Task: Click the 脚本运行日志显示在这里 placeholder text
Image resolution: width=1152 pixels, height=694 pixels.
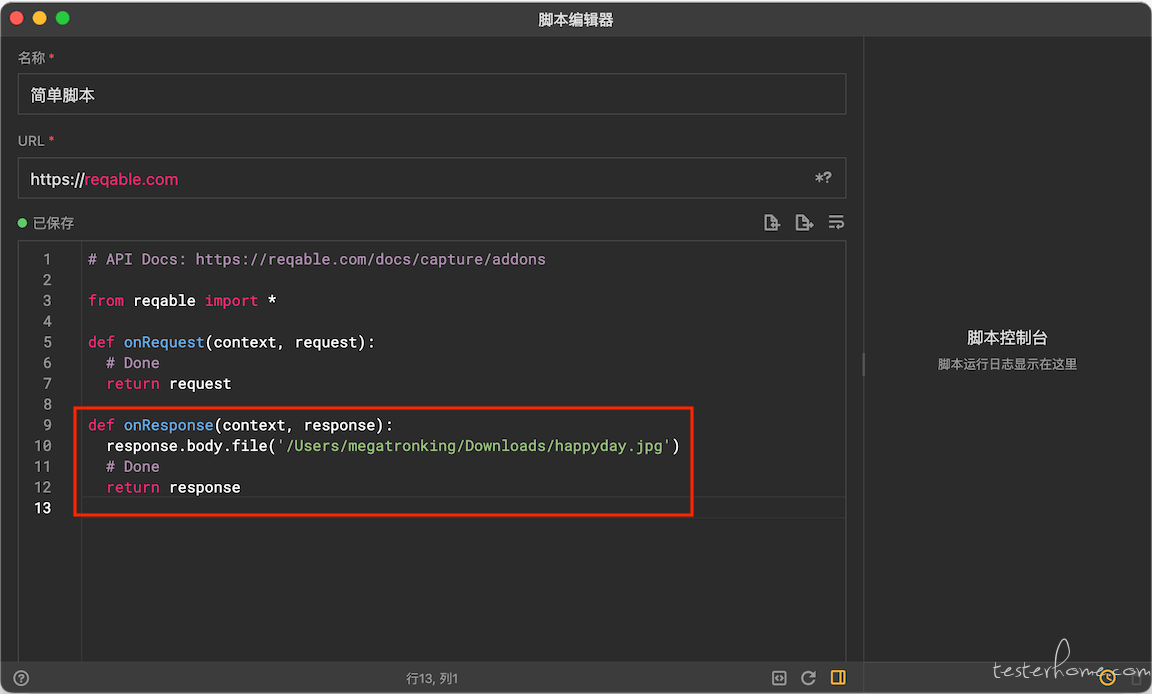Action: click(1007, 364)
